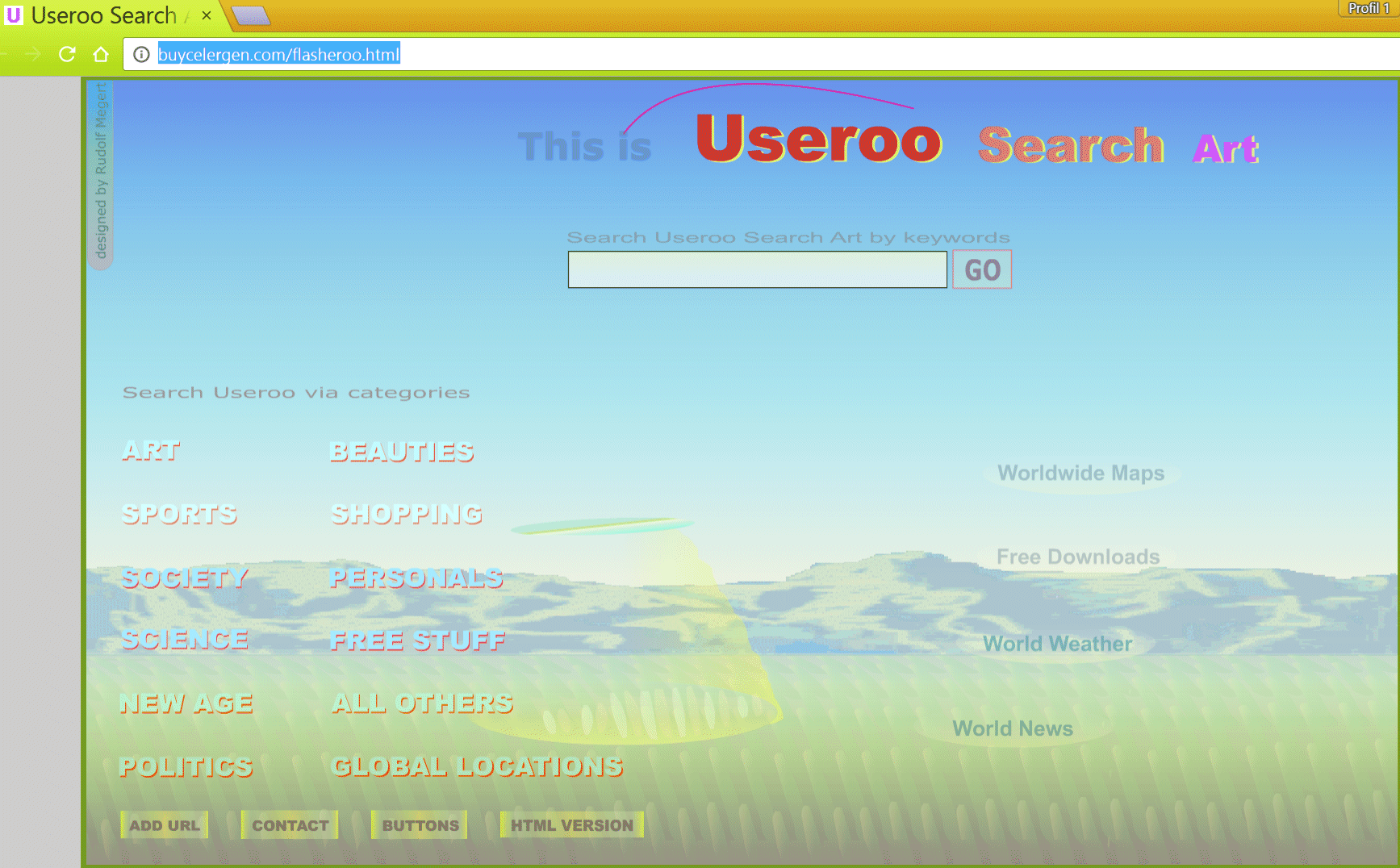Open the ALL OTHERS category
This screenshot has width=1400, height=868.
(422, 703)
